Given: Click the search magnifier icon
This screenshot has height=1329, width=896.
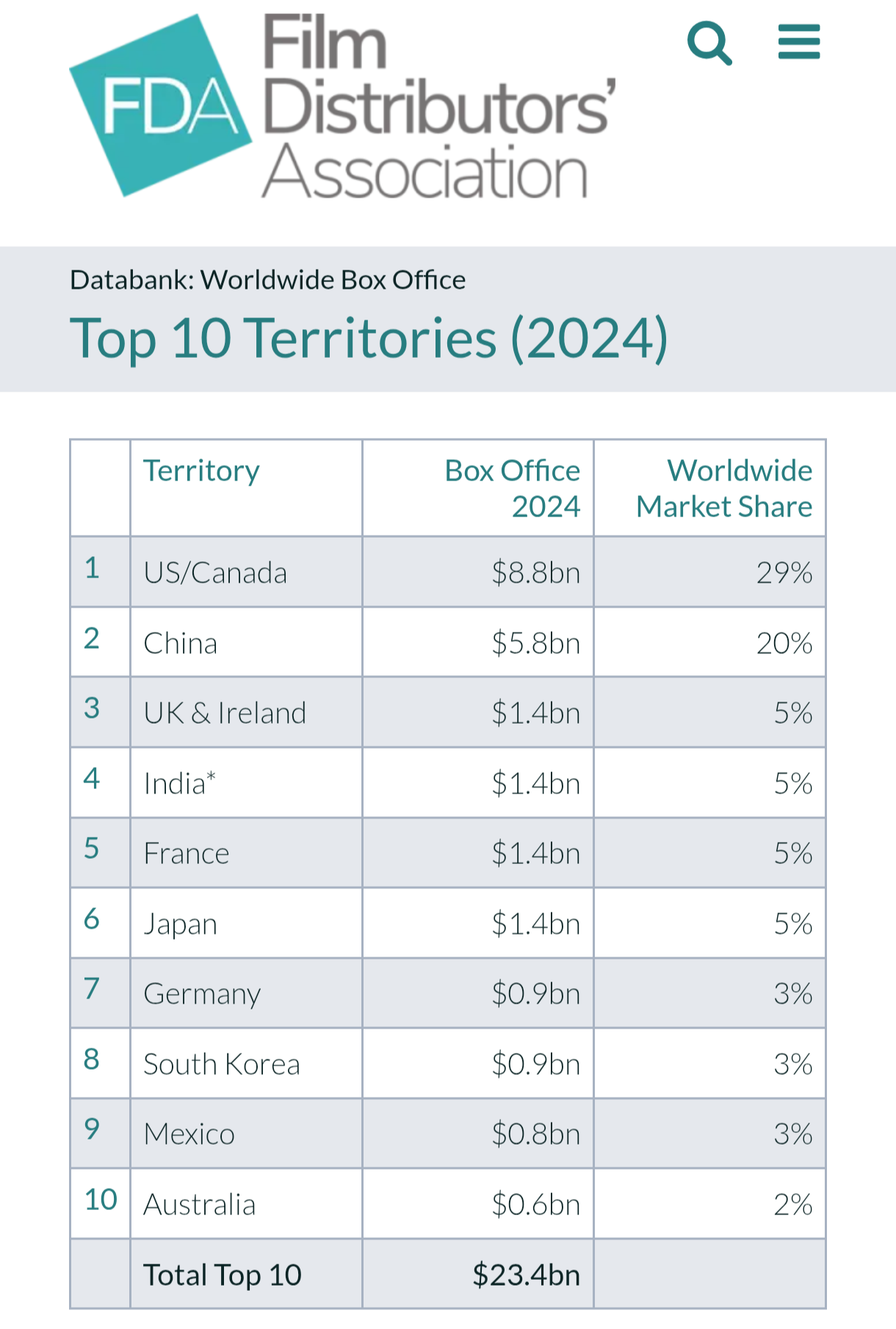Looking at the screenshot, I should (709, 43).
